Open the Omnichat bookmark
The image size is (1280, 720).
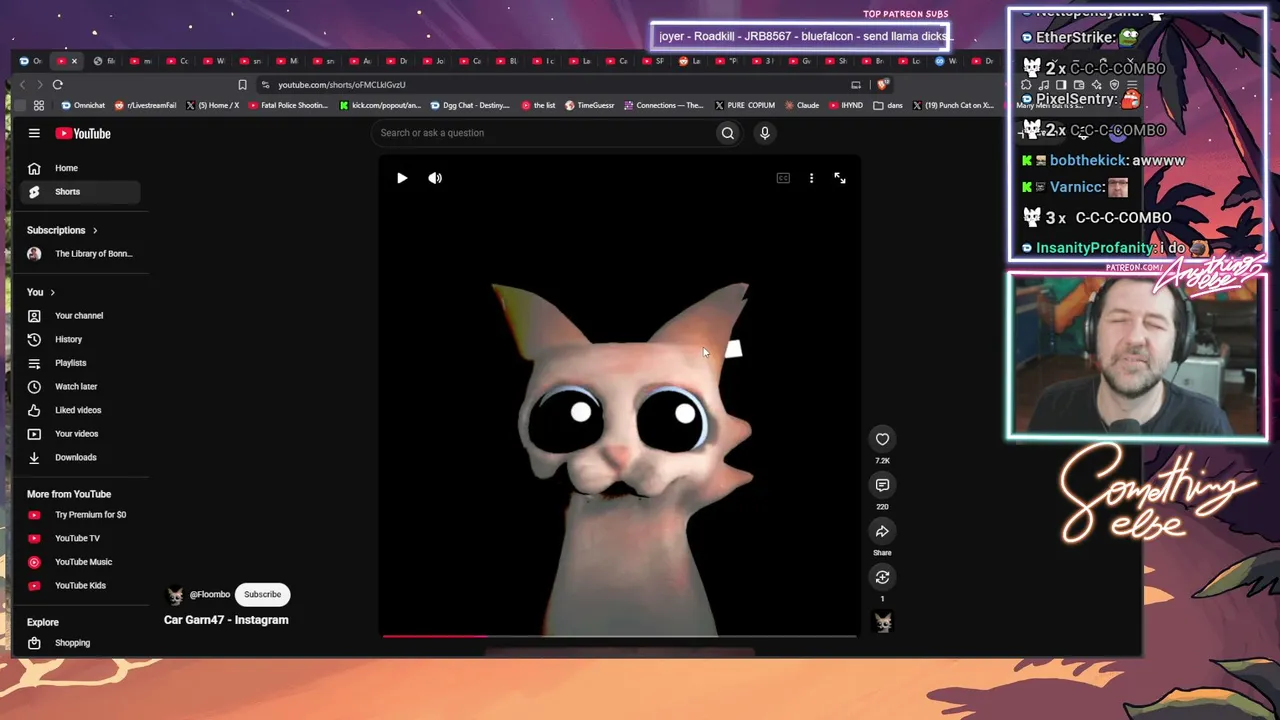click(x=83, y=105)
